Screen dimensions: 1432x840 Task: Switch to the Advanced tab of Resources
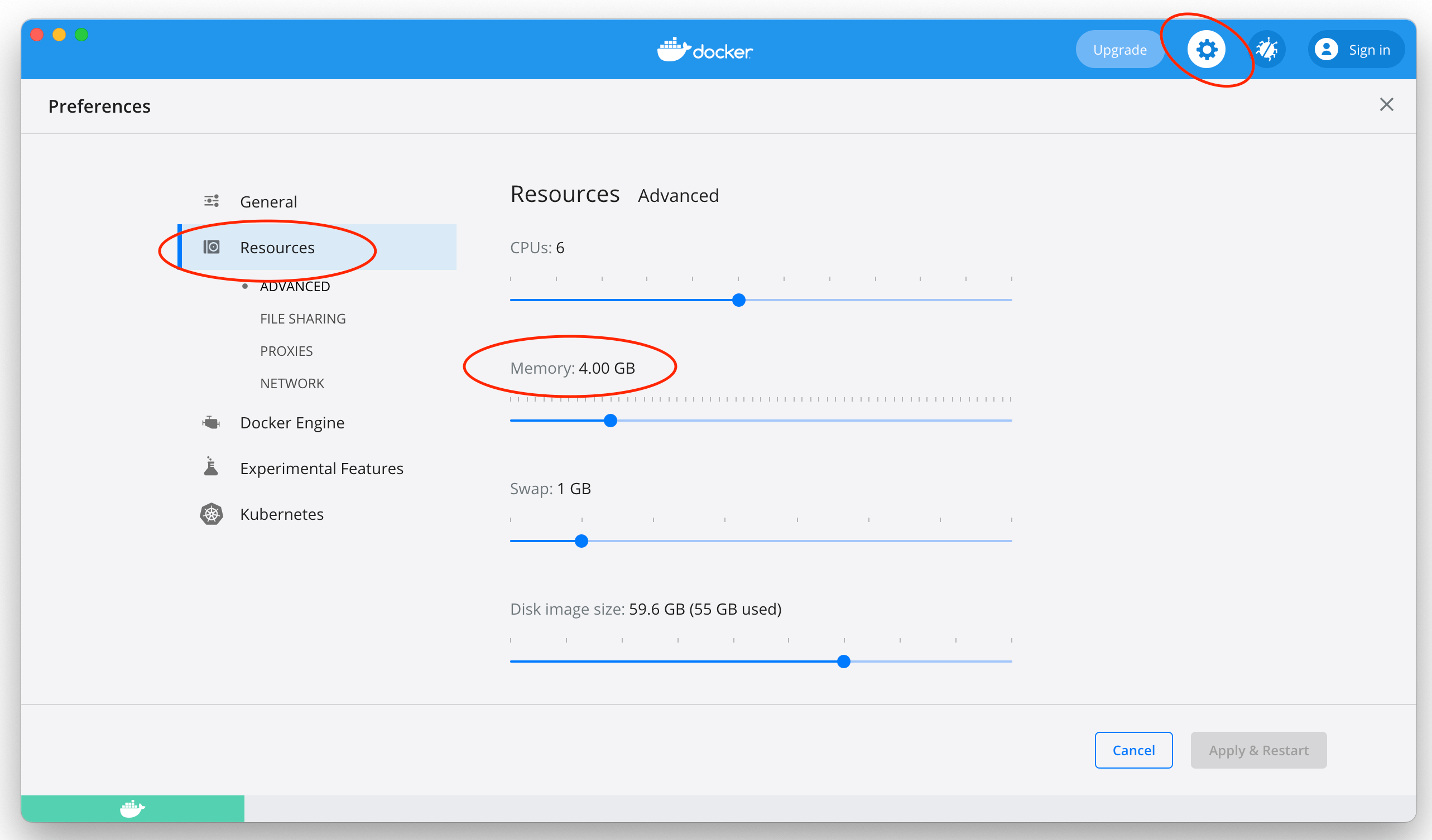pyautogui.click(x=678, y=195)
